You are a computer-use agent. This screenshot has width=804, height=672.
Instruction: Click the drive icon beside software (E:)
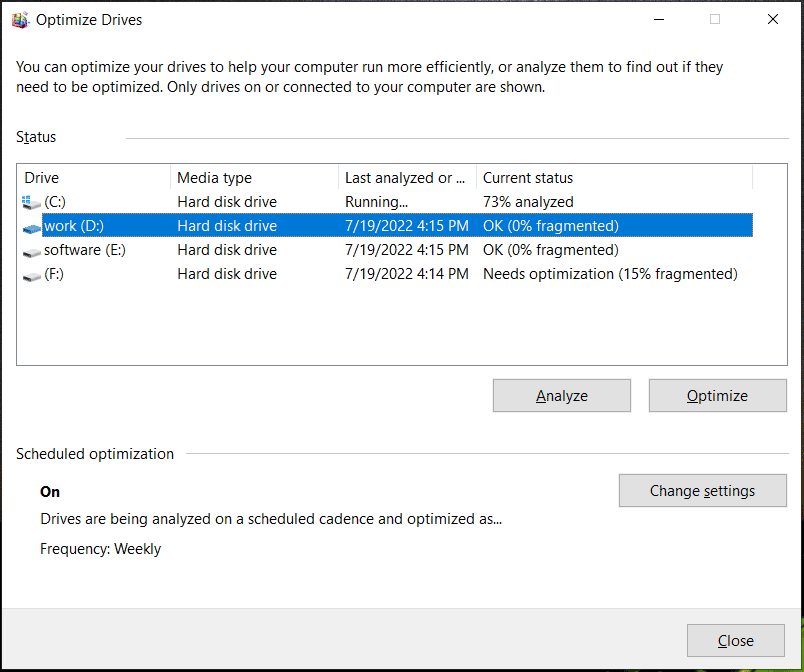pyautogui.click(x=31, y=249)
